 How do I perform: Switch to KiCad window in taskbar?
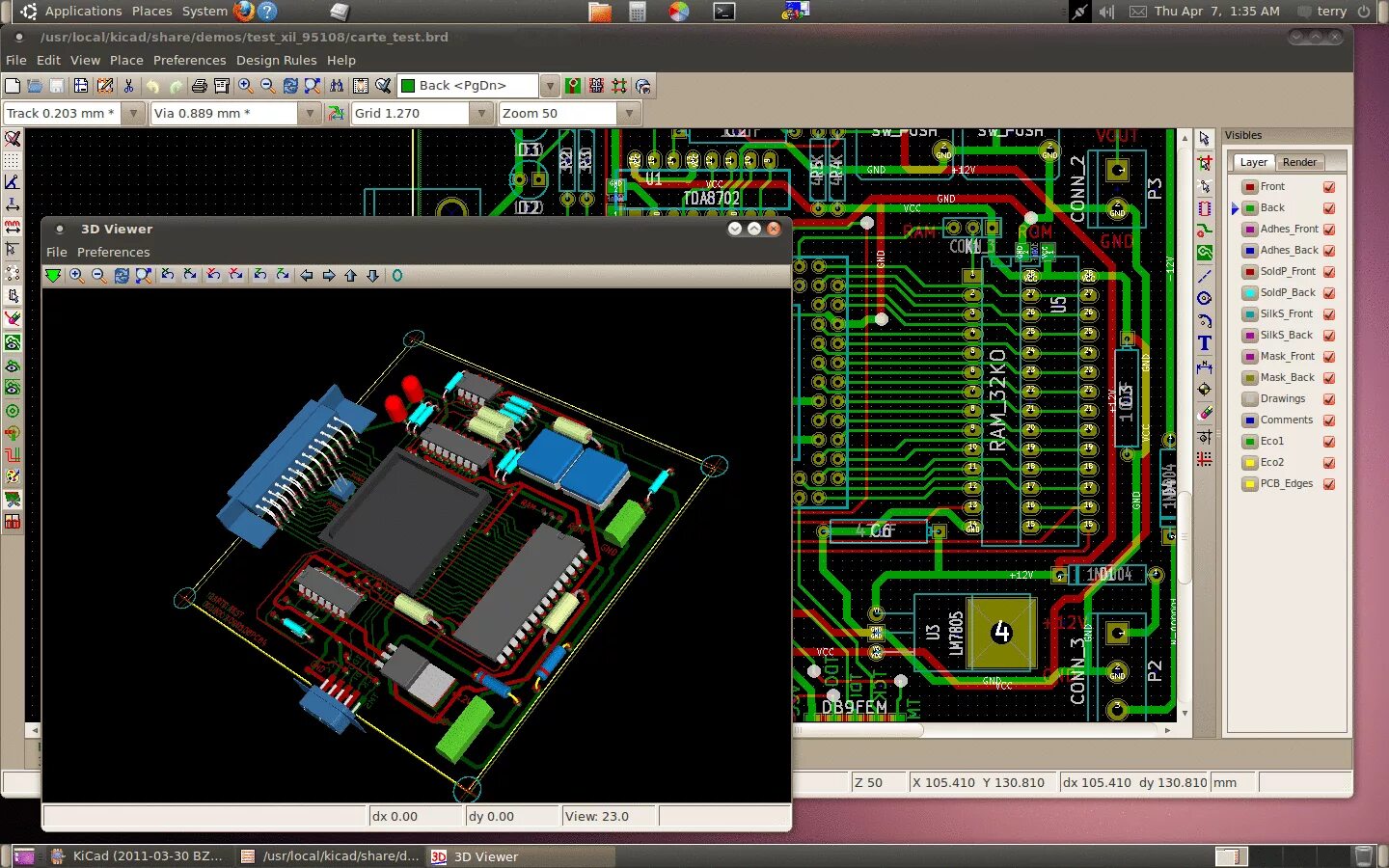pyautogui.click(x=137, y=856)
